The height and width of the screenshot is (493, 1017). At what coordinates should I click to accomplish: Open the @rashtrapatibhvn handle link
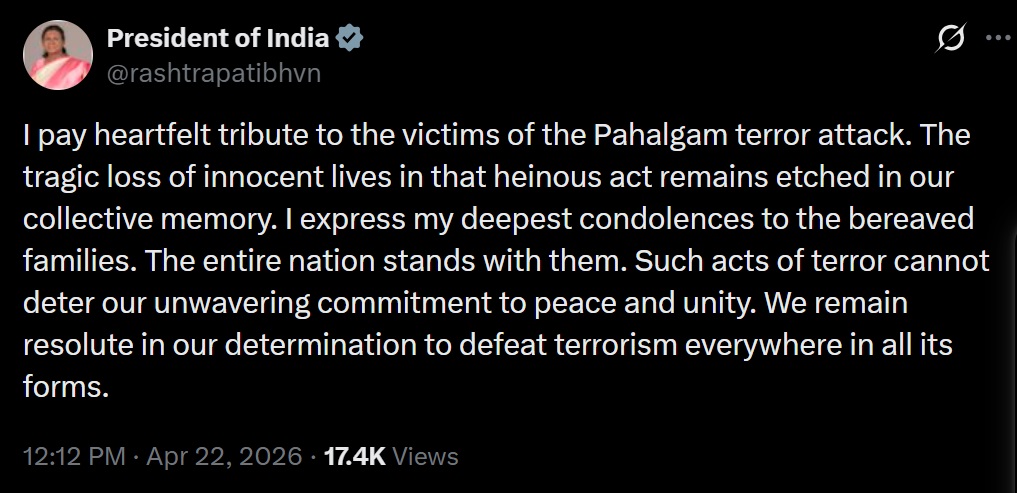(213, 73)
